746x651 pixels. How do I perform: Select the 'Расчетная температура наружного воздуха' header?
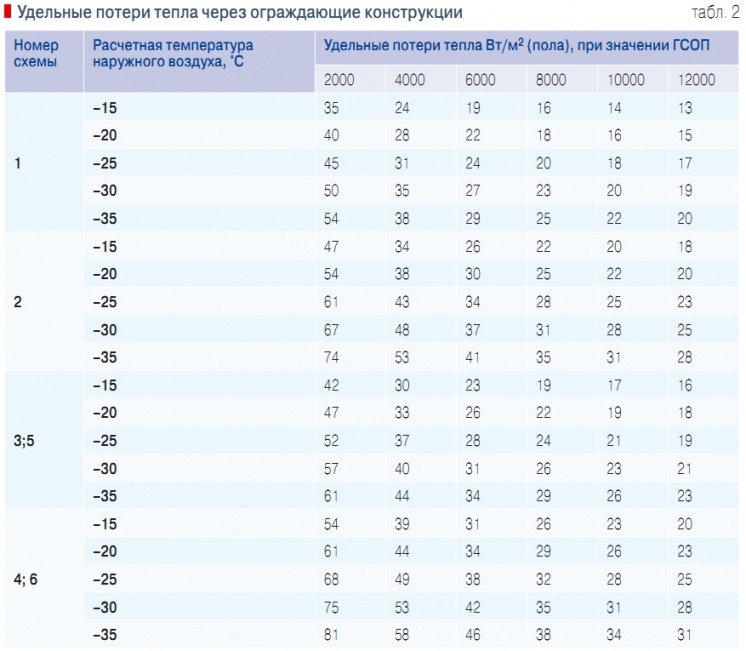[172, 53]
